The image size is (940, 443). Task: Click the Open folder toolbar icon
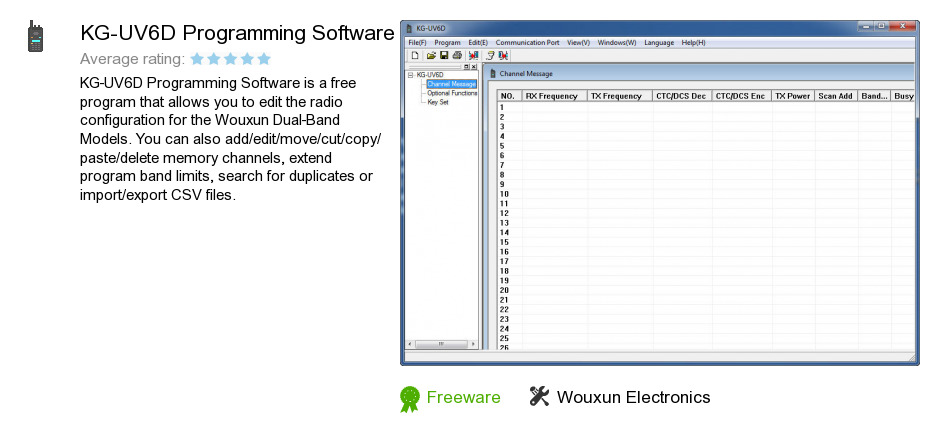430,56
